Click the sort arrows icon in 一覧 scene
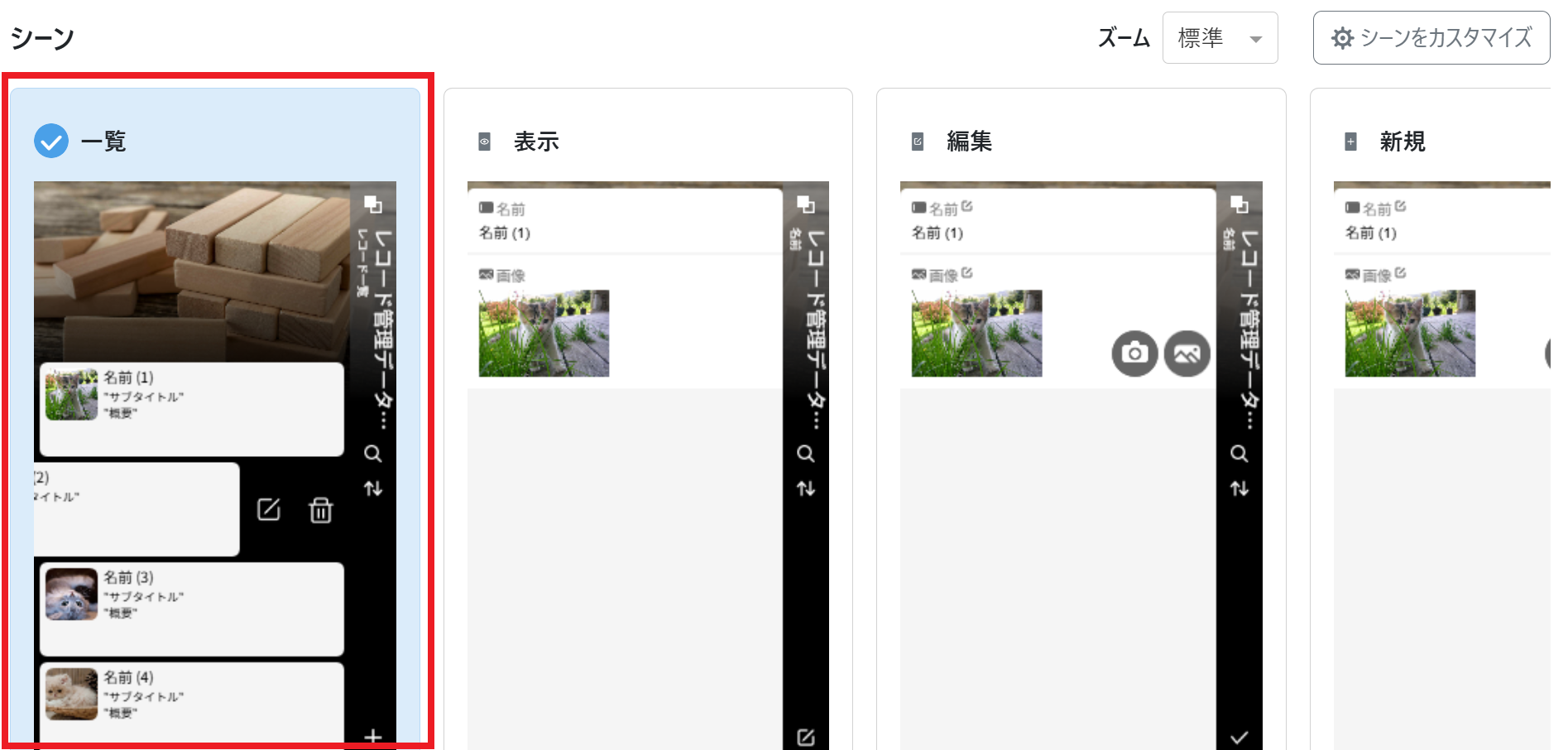Viewport: 1568px width, 750px height. pos(373,488)
